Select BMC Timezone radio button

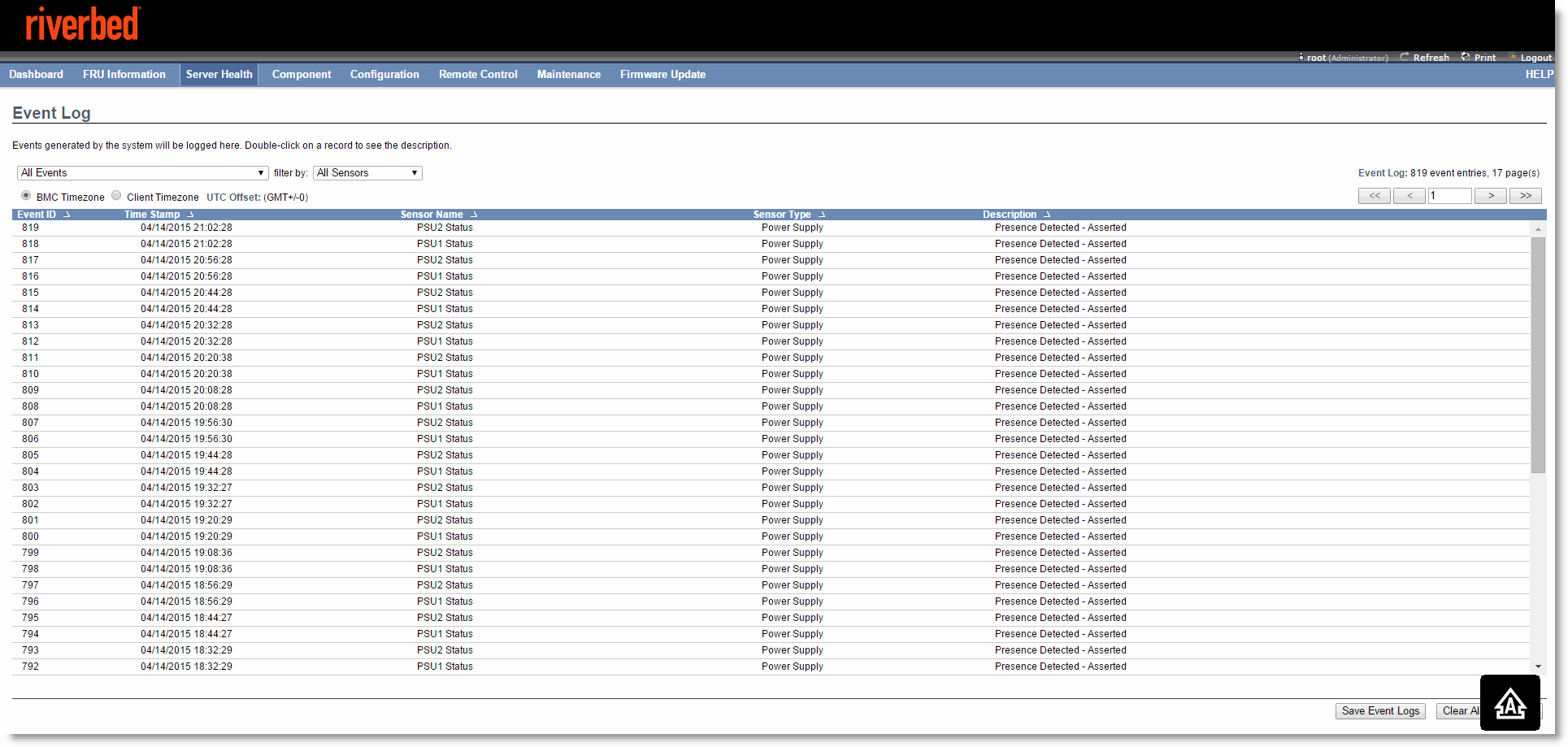pos(26,196)
